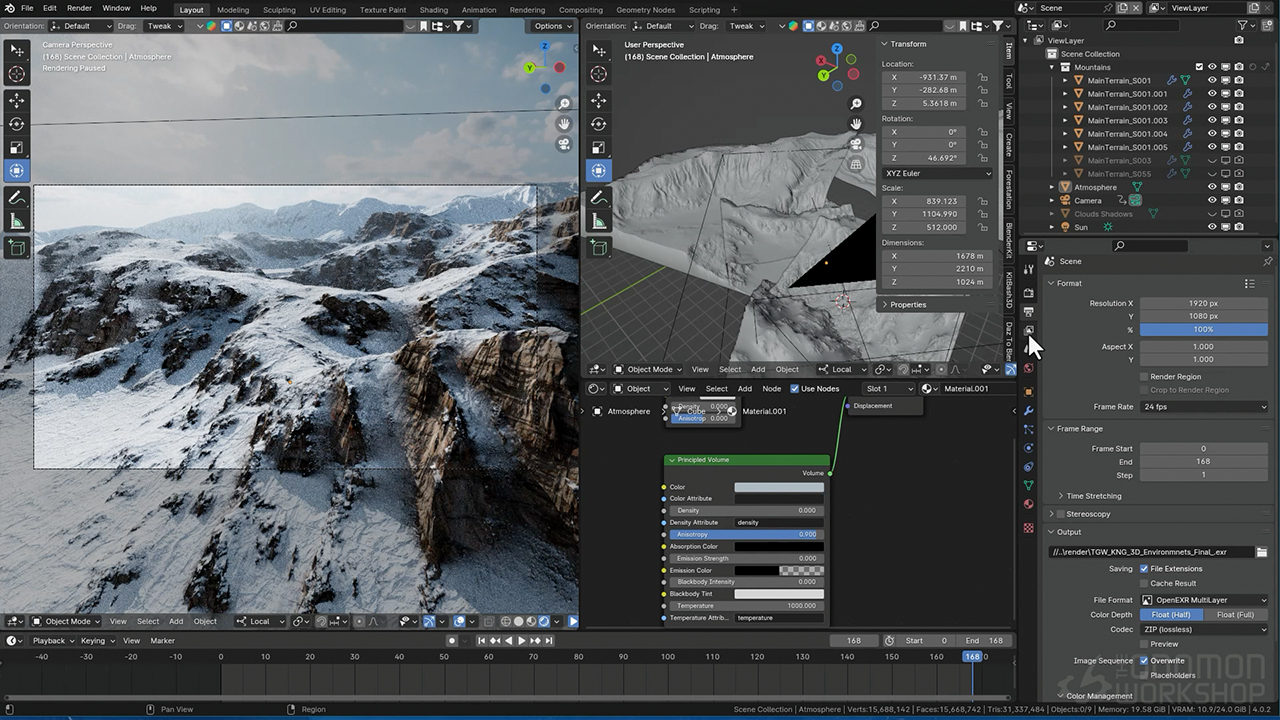Open output folder browser icon
The image size is (1280, 720).
click(1262, 552)
